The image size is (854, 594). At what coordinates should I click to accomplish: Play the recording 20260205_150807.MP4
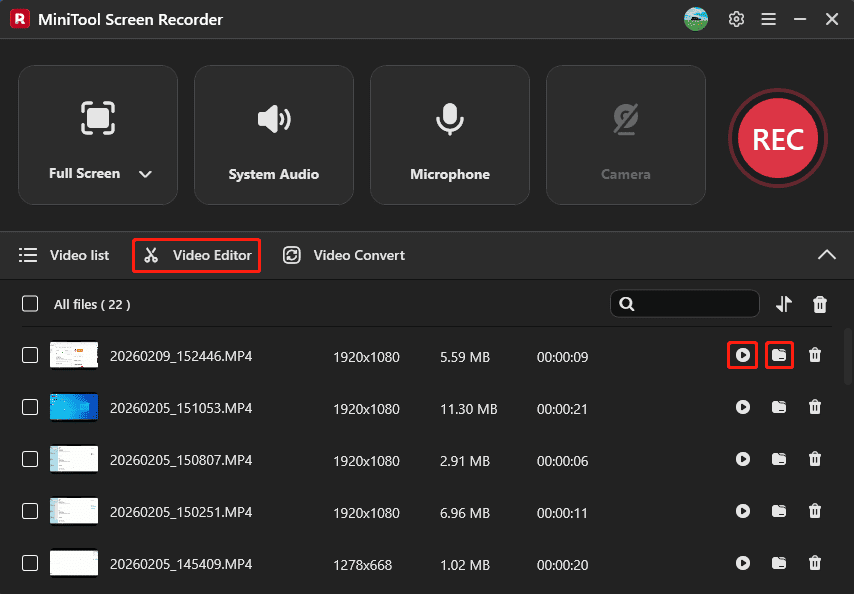click(x=743, y=459)
